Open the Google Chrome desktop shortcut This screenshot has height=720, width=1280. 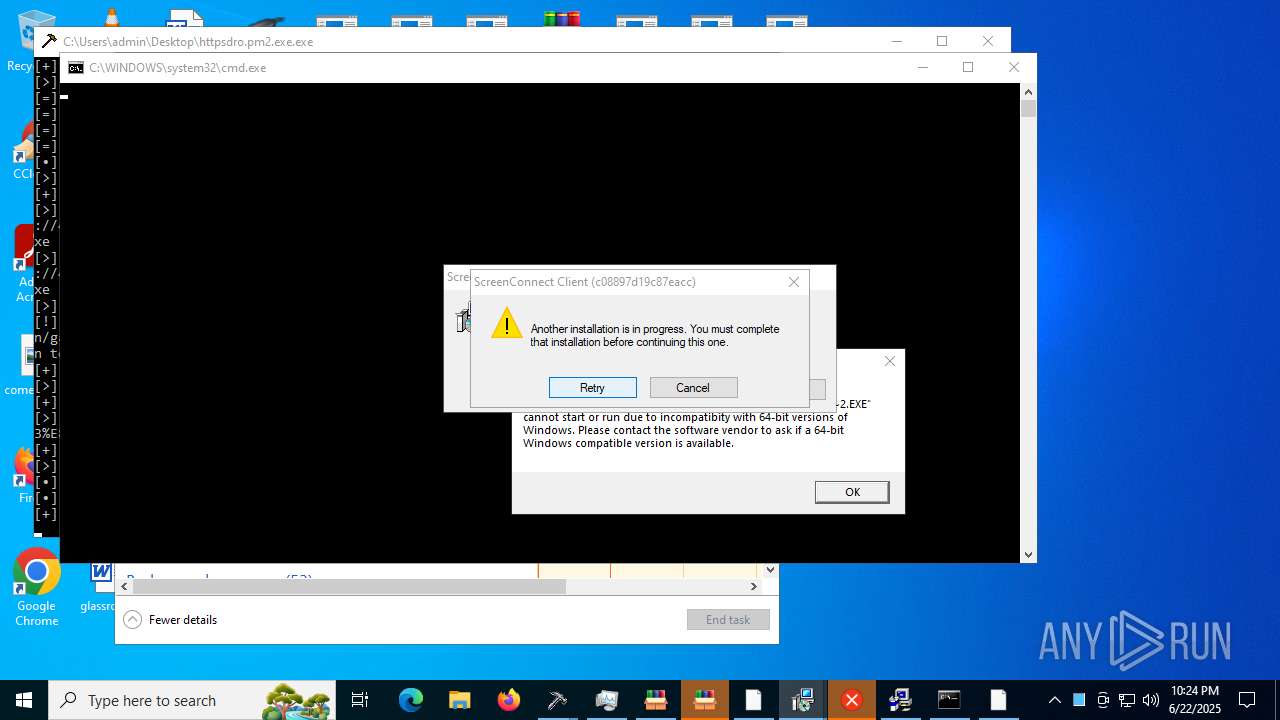coord(36,588)
